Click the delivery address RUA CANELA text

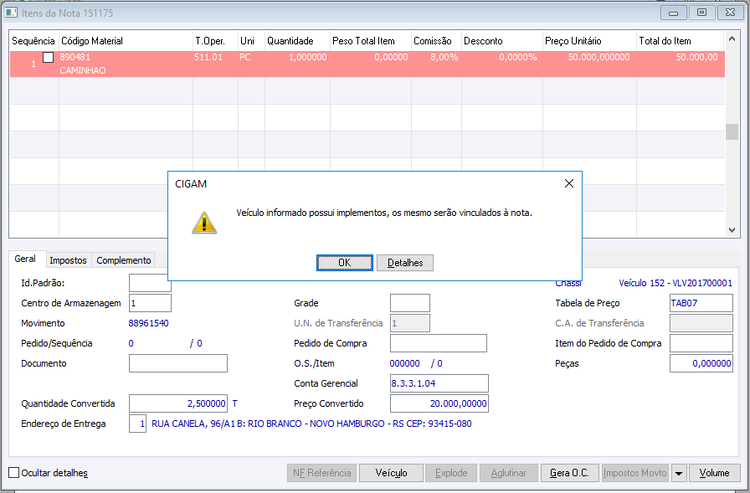[311, 424]
